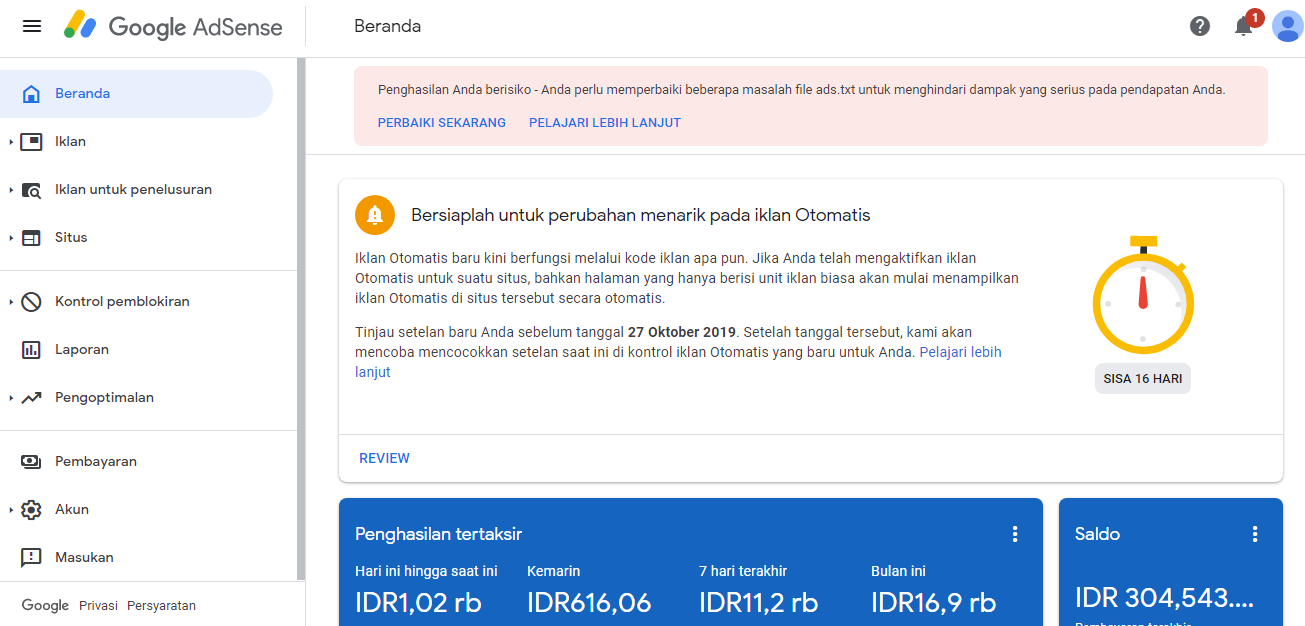This screenshot has height=626, width=1305.
Task: Click the Penghasilan tertaksir heading
Action: [x=438, y=534]
